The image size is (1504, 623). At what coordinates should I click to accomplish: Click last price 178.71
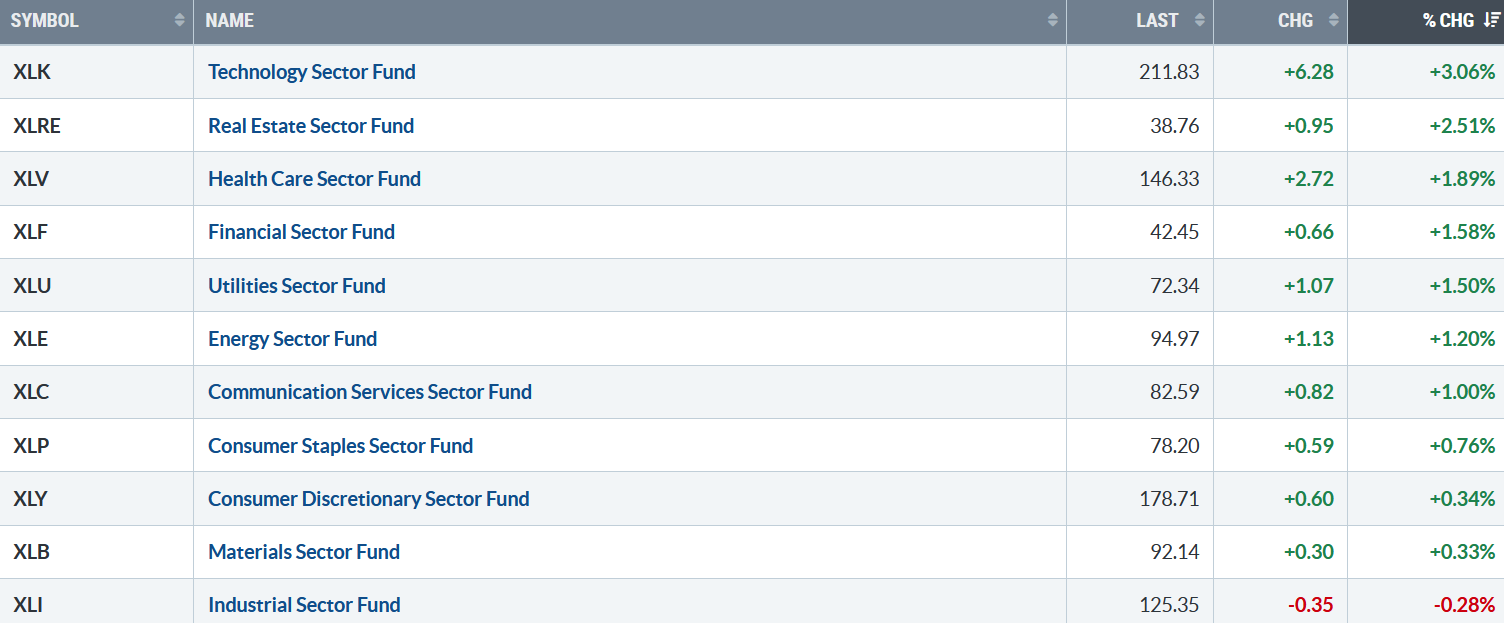[x=1169, y=498]
